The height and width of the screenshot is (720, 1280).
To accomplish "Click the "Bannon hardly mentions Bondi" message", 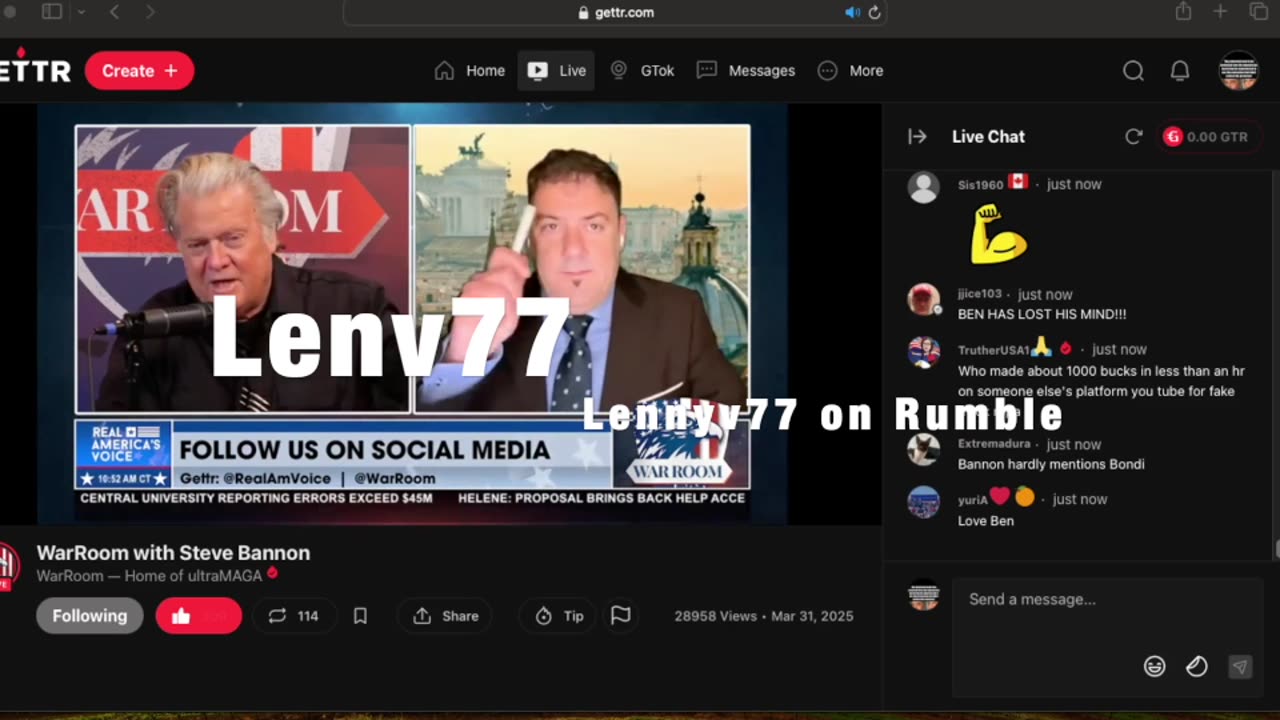I will (x=1051, y=465).
